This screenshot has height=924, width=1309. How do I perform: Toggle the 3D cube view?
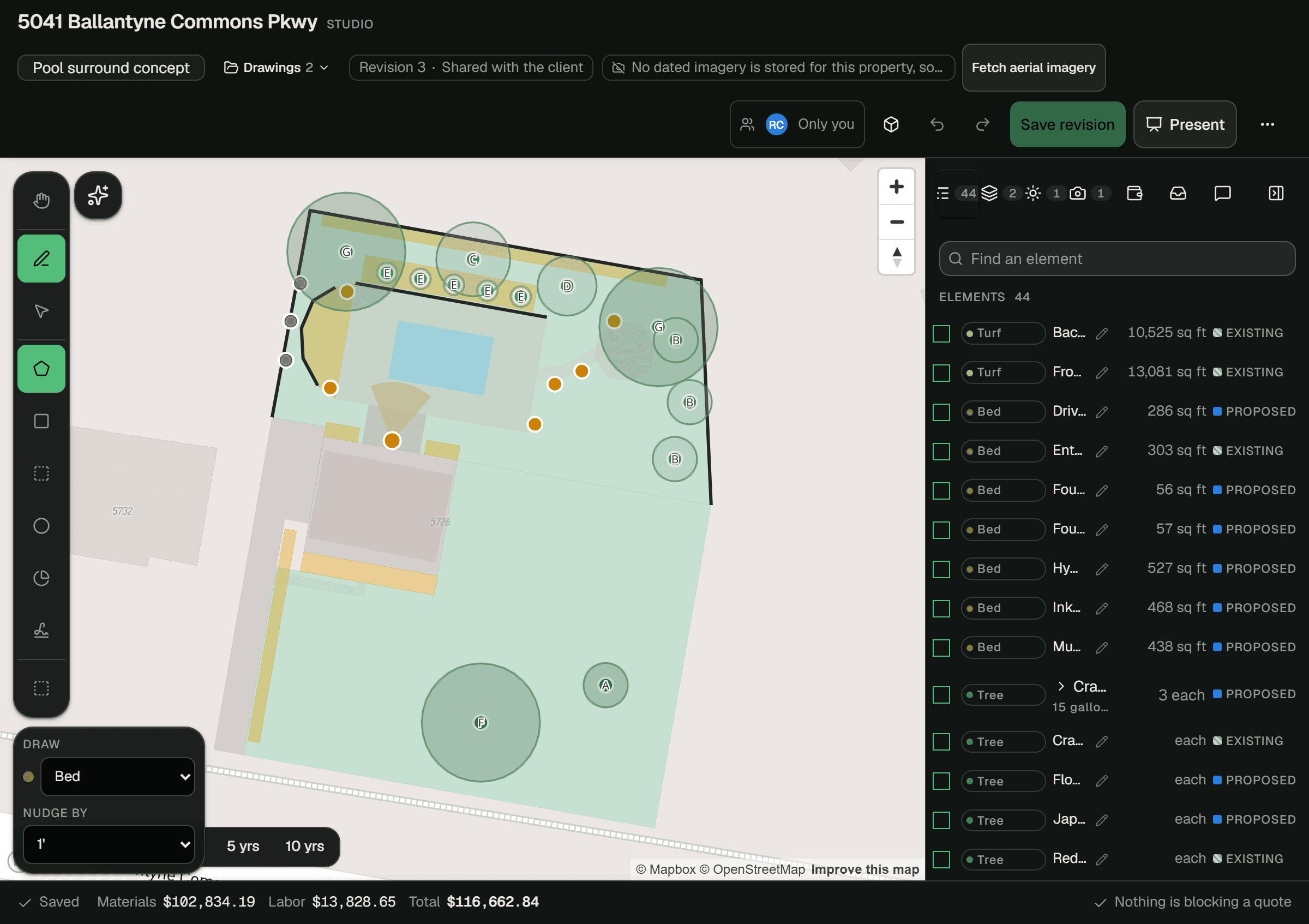click(891, 124)
